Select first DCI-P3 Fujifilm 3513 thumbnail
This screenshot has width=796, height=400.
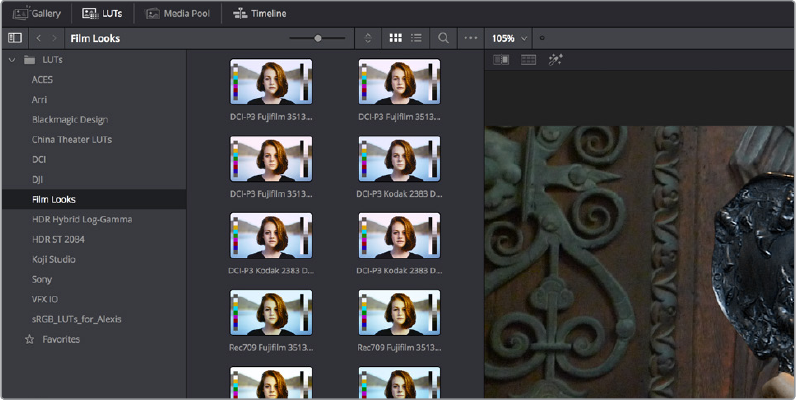271,82
